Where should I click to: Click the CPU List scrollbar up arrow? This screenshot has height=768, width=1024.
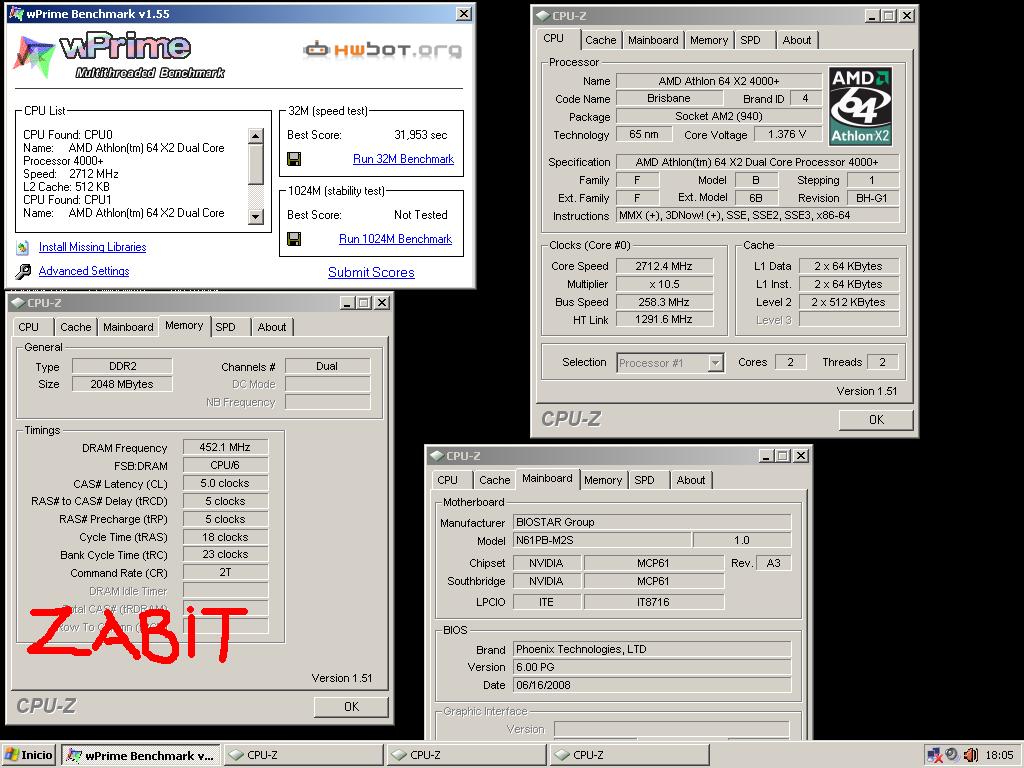pos(256,136)
